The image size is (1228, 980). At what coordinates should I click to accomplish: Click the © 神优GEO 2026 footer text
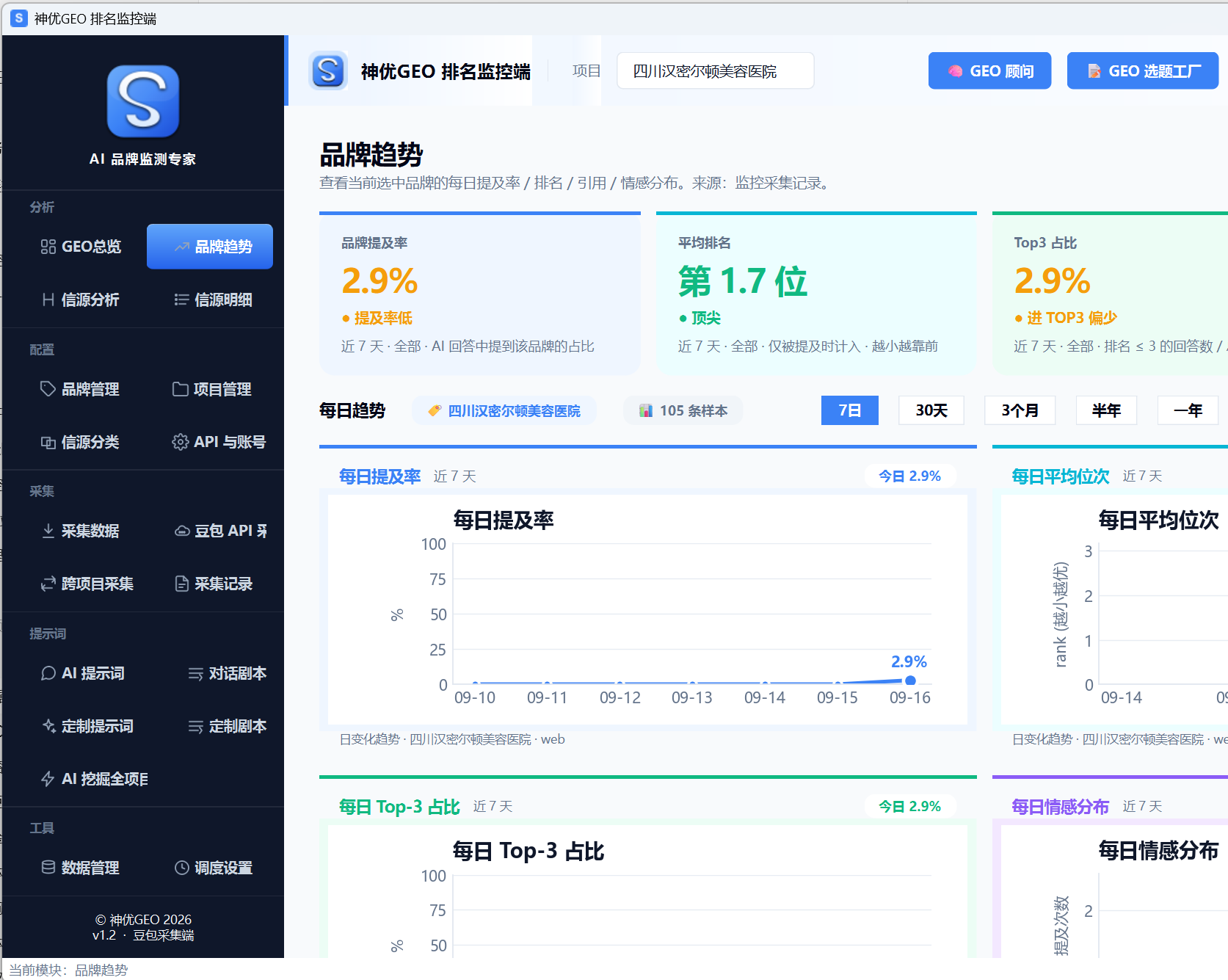pos(143,920)
